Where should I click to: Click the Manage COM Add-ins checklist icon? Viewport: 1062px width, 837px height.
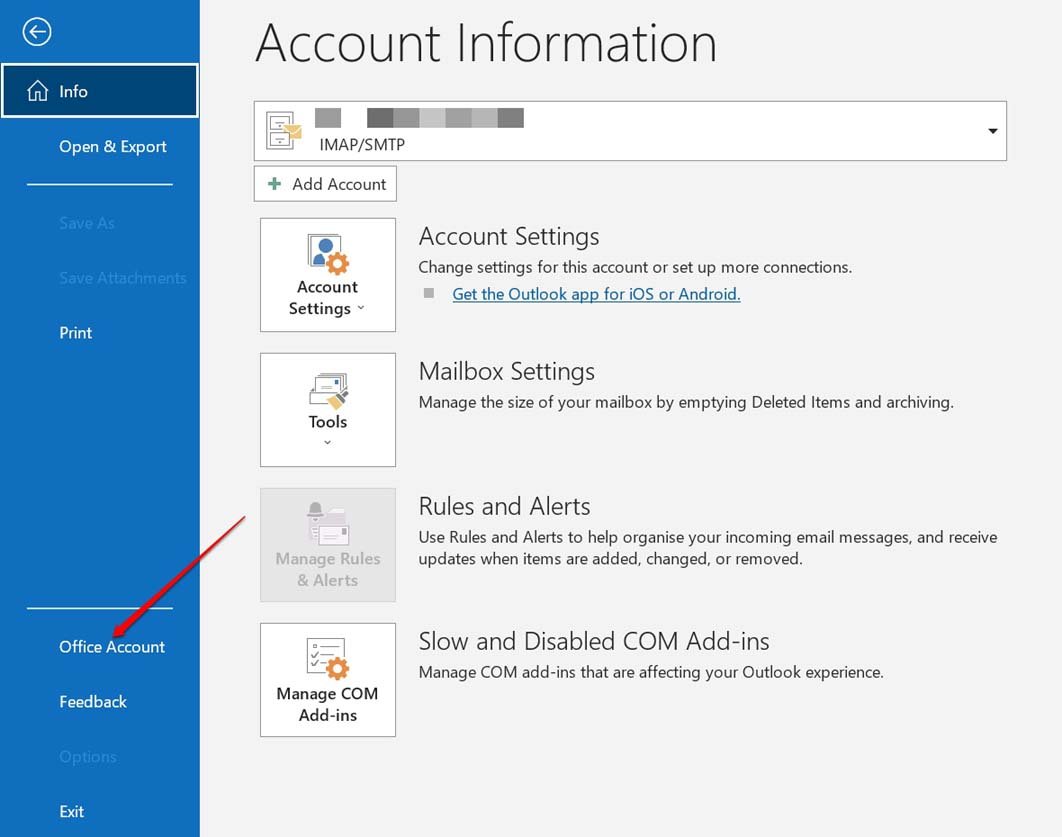[328, 658]
